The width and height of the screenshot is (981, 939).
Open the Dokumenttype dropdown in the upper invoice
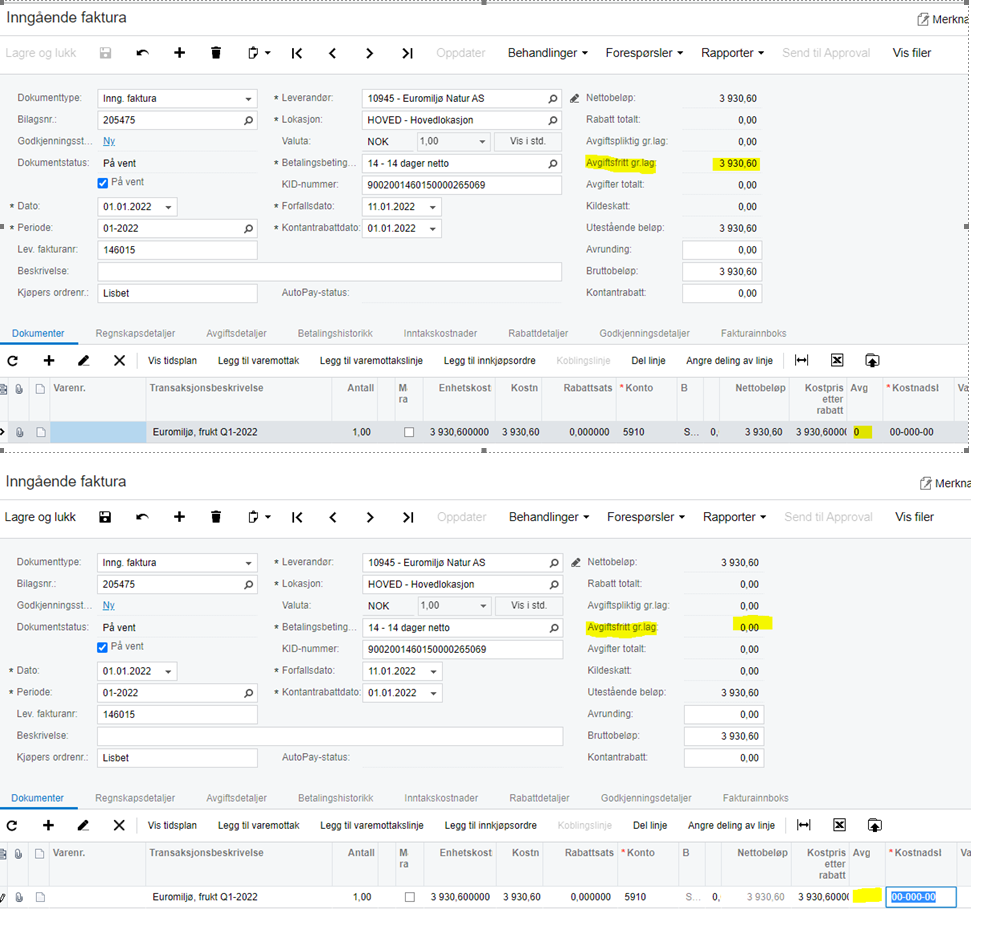[248, 99]
